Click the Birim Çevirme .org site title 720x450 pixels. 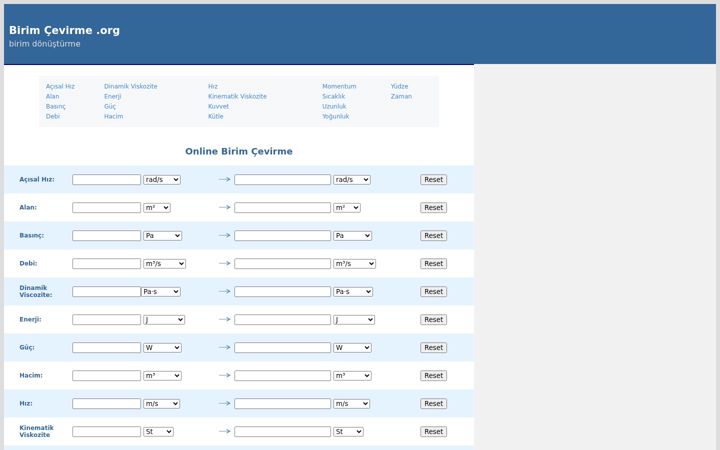click(64, 30)
